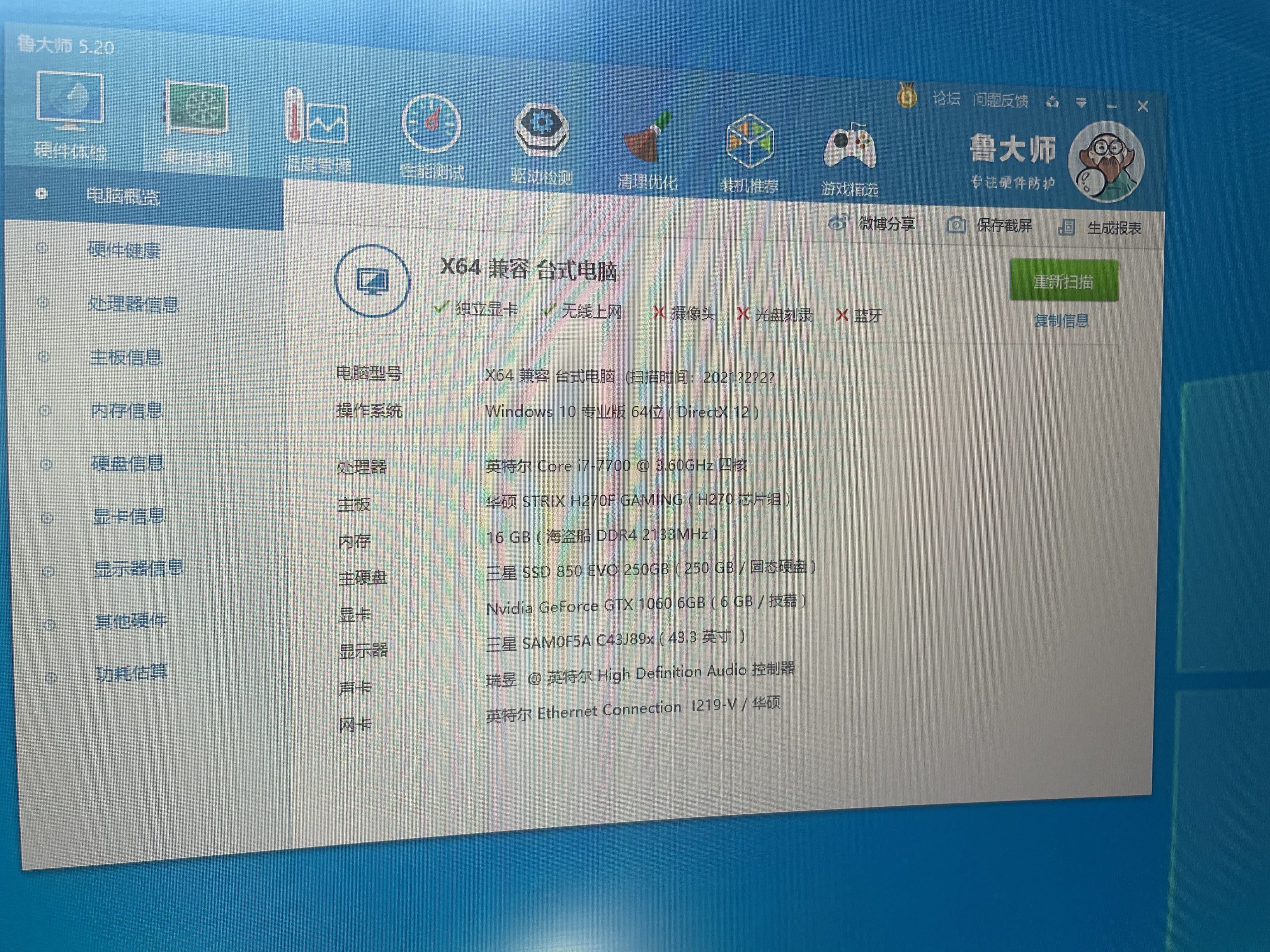
Task: Open 硬盘信息 in the sidebar
Action: click(128, 464)
